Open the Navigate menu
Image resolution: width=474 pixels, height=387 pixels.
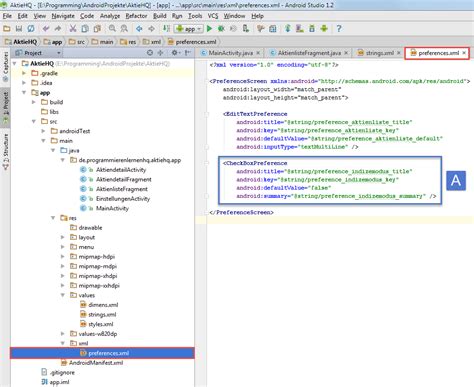pos(63,16)
